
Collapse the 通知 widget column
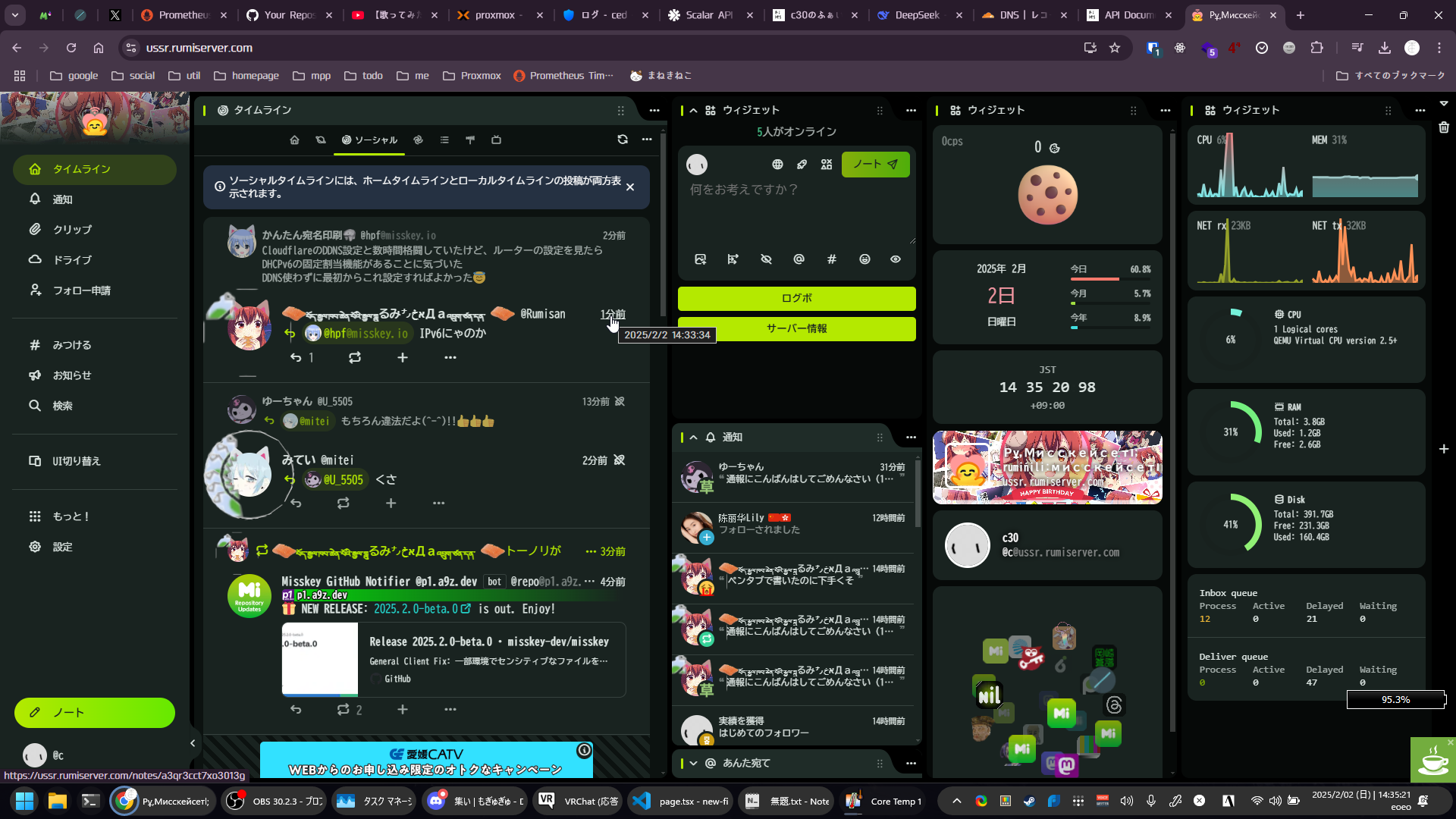[x=693, y=438]
